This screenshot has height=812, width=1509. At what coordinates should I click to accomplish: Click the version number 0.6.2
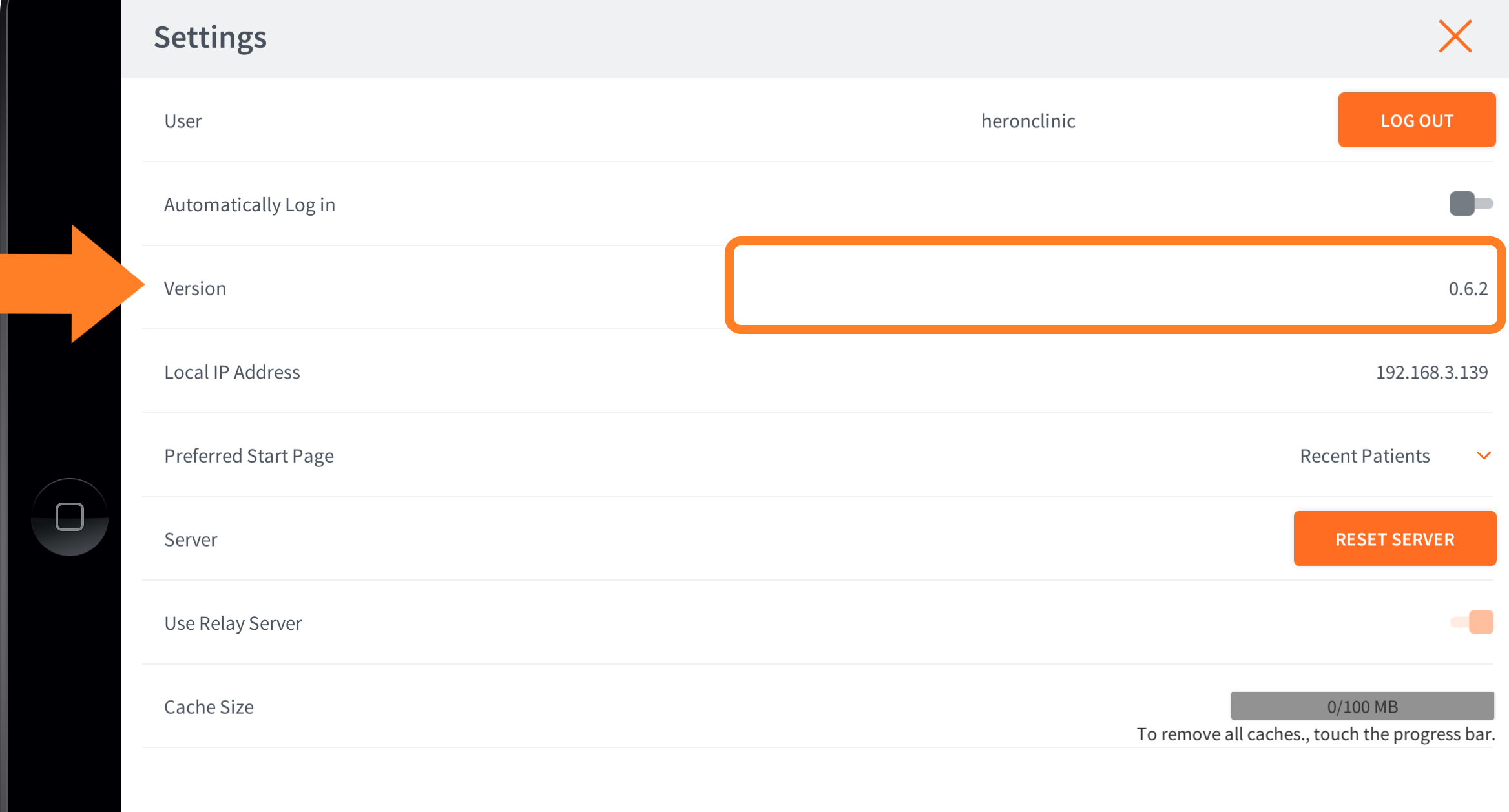1468,288
